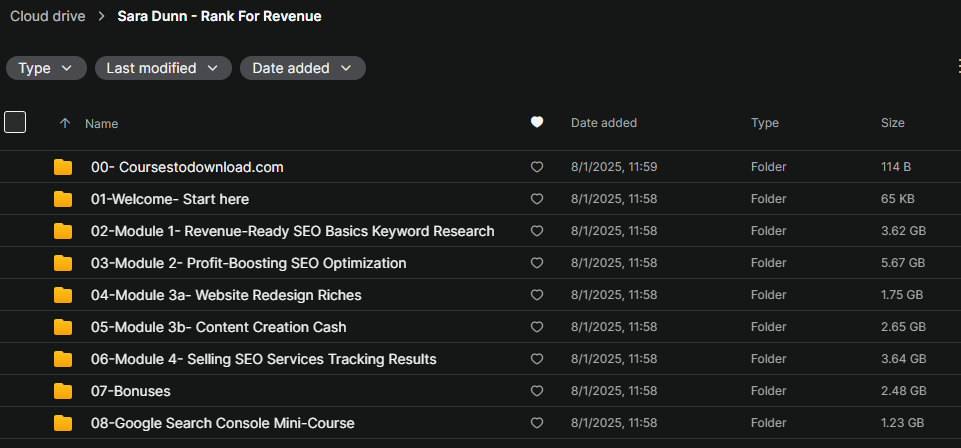
Task: Click the 3.64 GB size value
Action: coord(903,359)
